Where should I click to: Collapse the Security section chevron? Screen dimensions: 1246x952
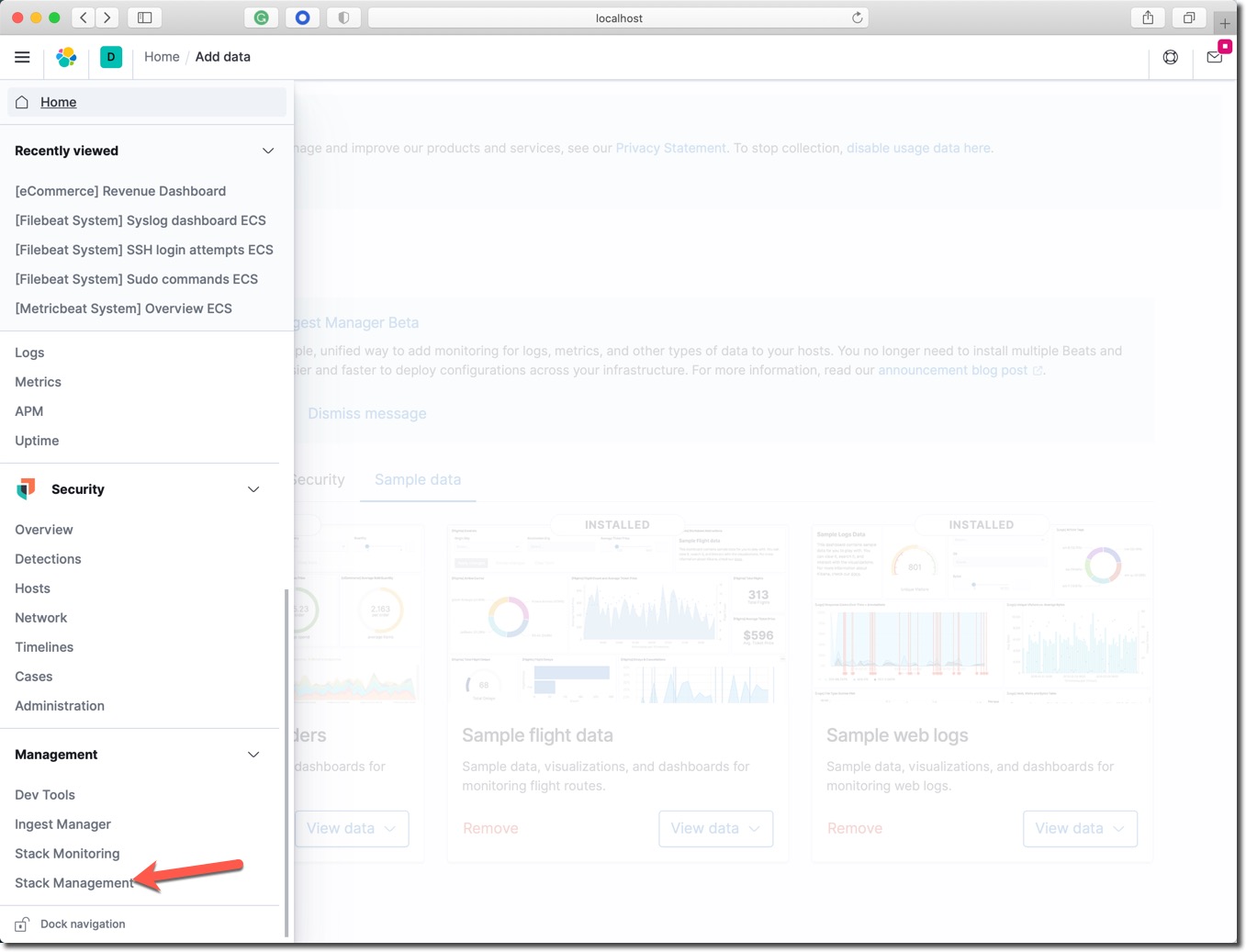click(x=253, y=489)
